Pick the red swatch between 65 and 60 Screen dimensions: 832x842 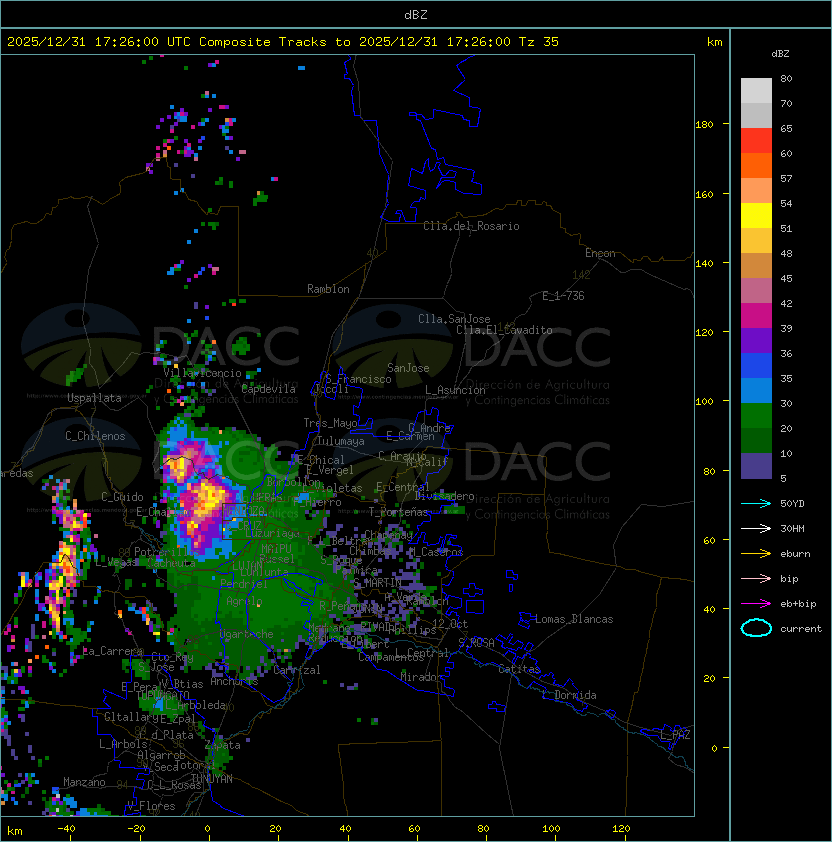[756, 141]
